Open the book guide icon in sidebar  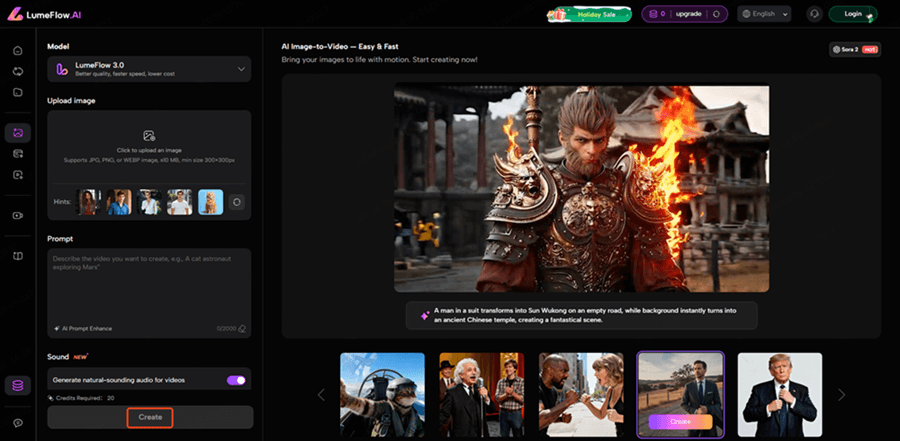coord(17,256)
